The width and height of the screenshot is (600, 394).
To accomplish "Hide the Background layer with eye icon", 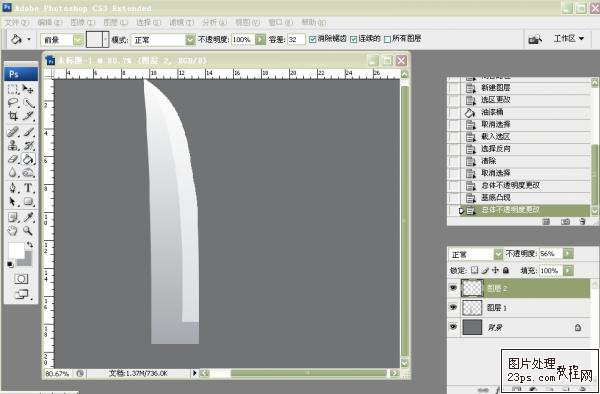I will click(x=453, y=327).
